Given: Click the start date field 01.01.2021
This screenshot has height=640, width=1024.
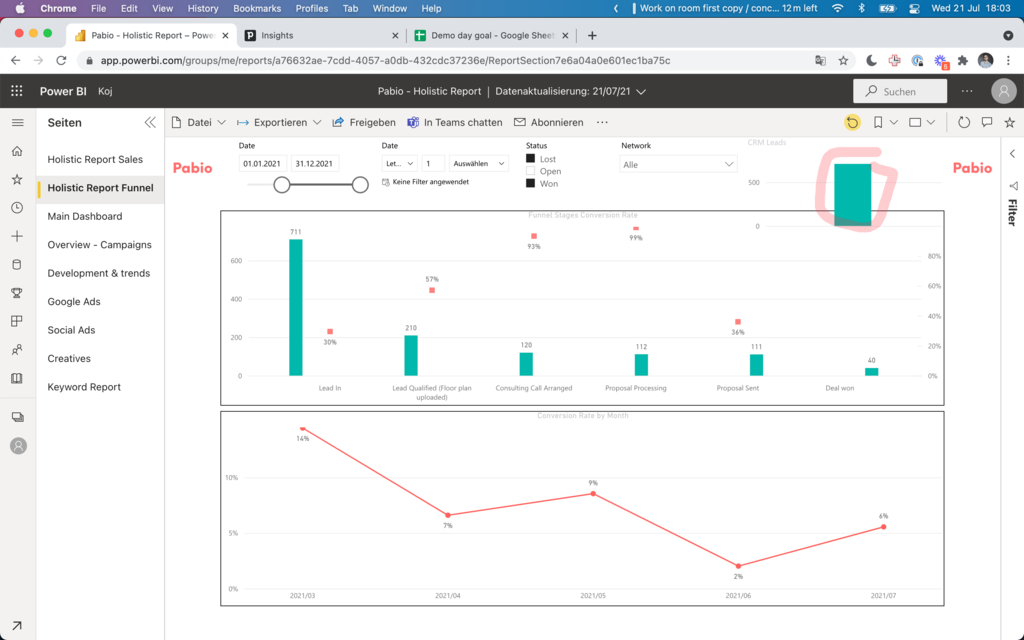Looking at the screenshot, I should (x=263, y=163).
